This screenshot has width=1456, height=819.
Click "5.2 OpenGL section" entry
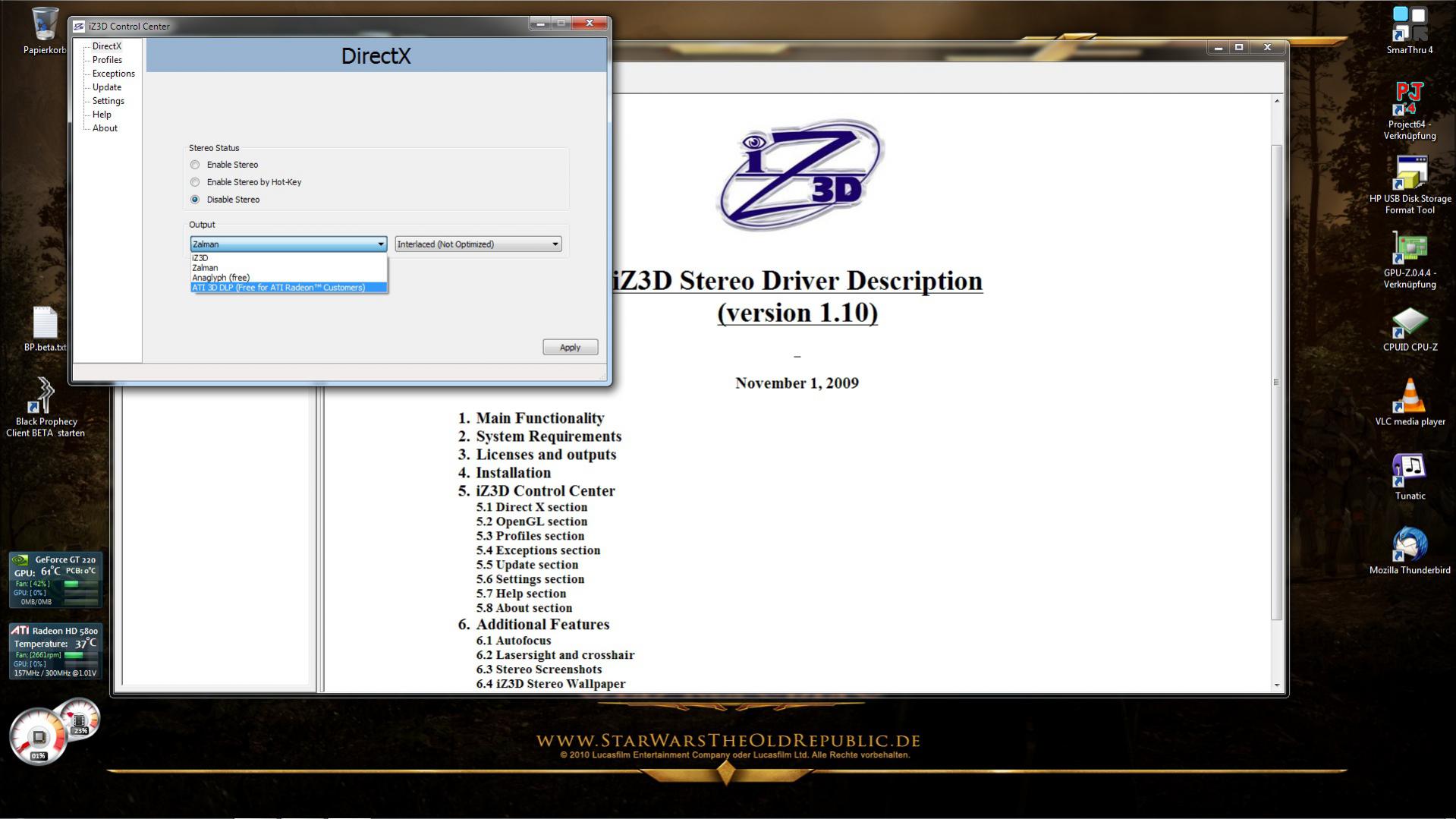coord(531,521)
